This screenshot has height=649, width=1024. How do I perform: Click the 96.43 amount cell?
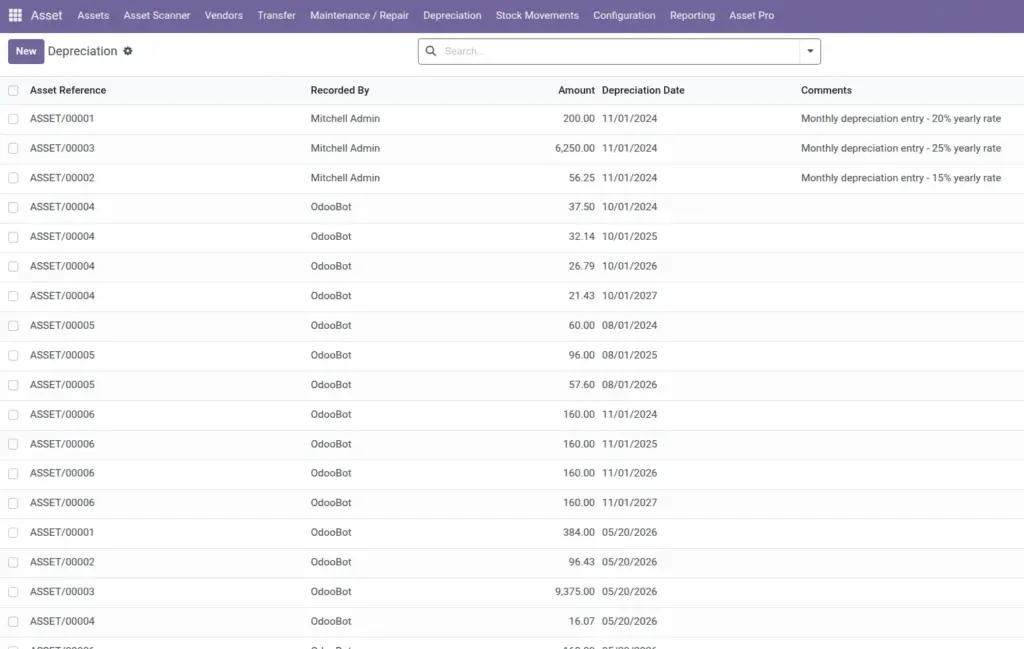(x=581, y=562)
